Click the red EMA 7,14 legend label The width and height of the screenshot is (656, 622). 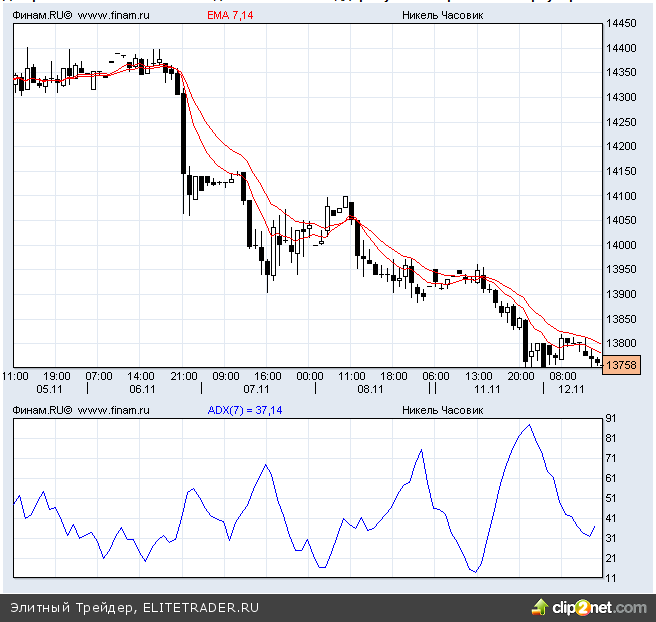pos(230,16)
